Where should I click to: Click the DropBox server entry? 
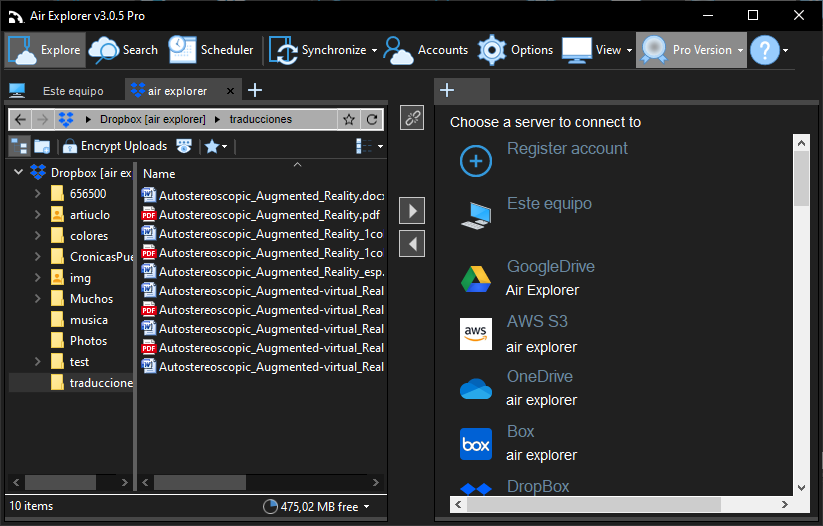tap(515, 487)
